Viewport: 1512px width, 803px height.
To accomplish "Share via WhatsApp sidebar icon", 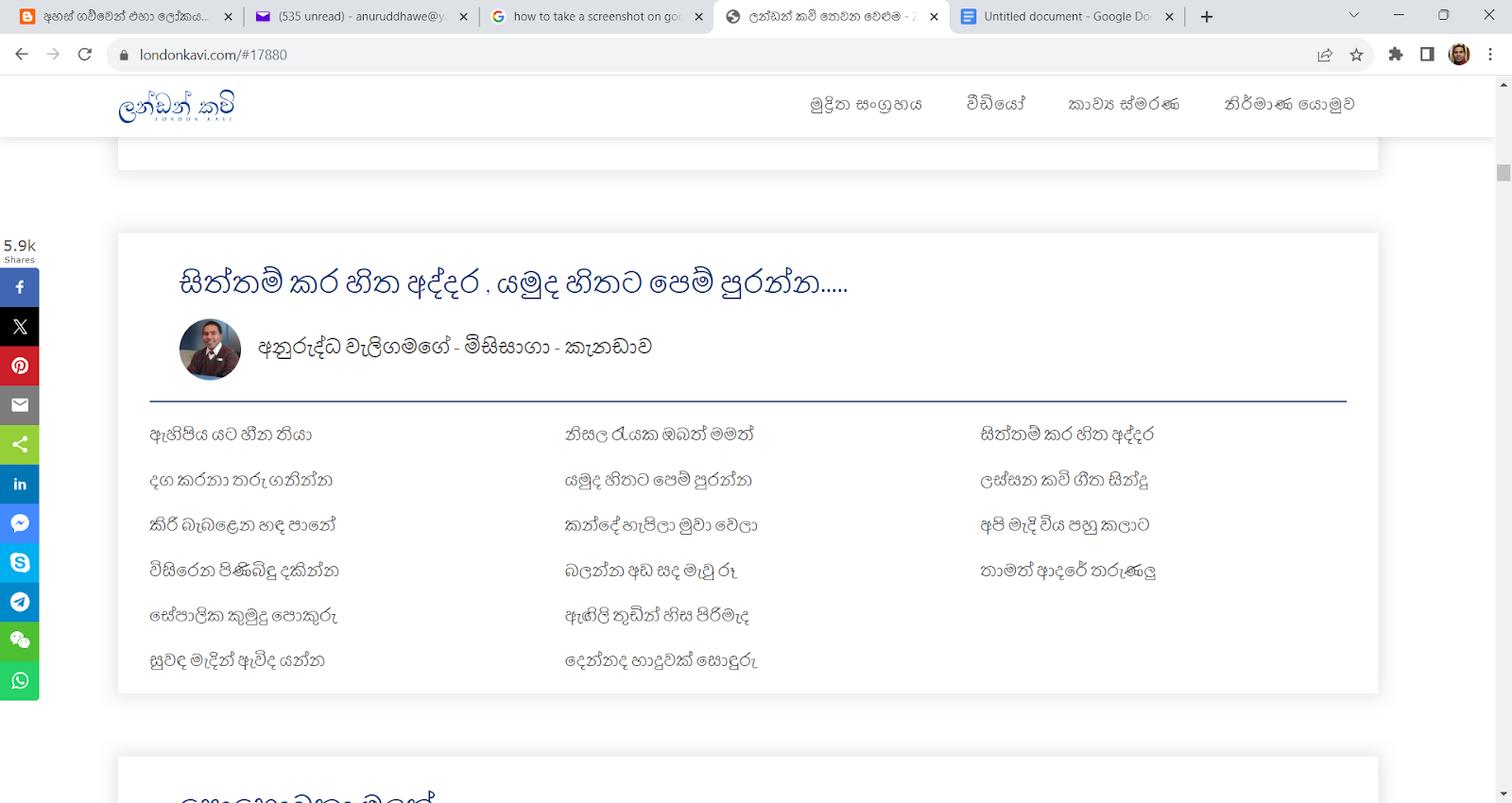I will click(x=19, y=681).
